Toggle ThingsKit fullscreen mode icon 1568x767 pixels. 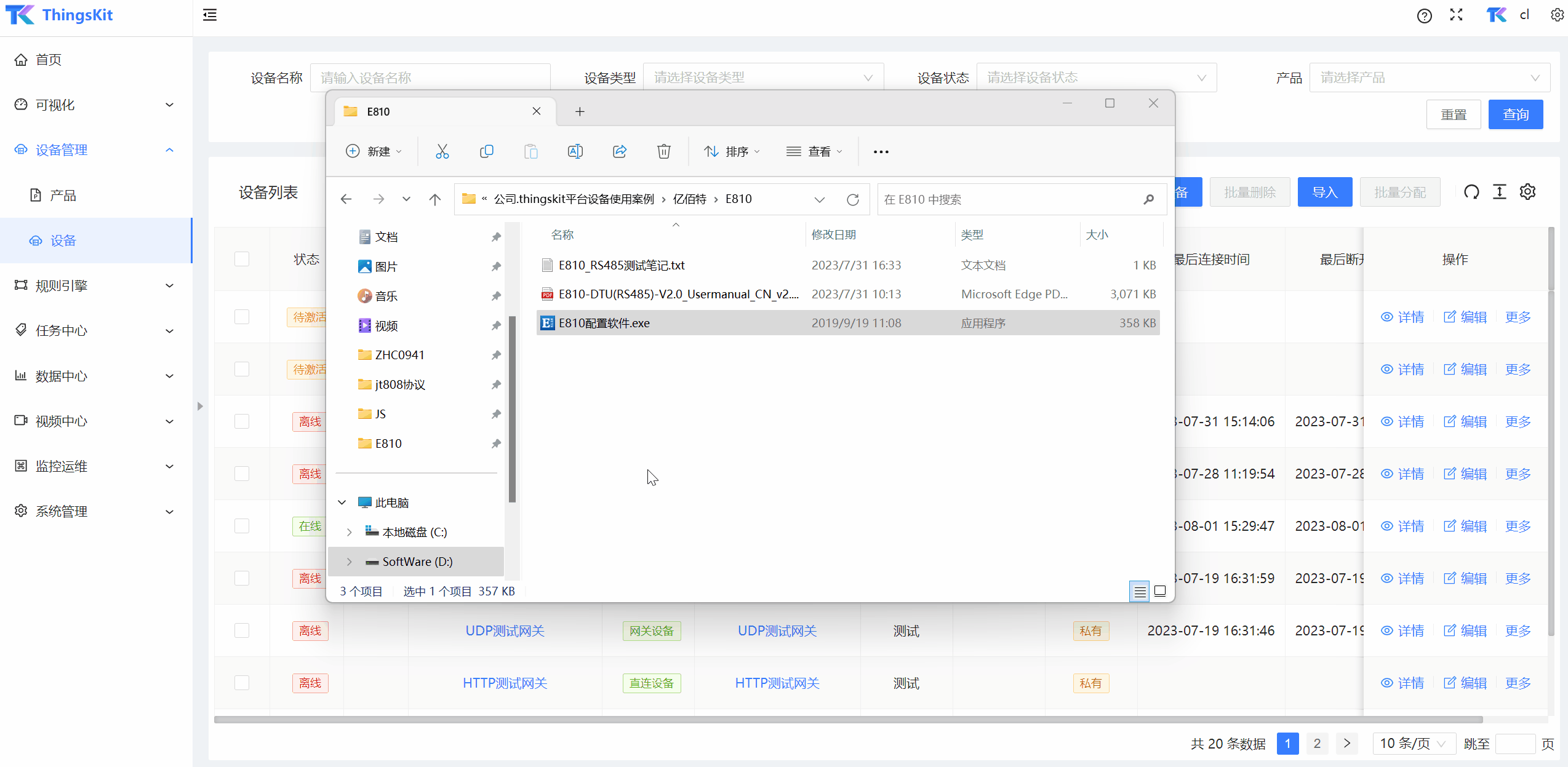click(1456, 15)
